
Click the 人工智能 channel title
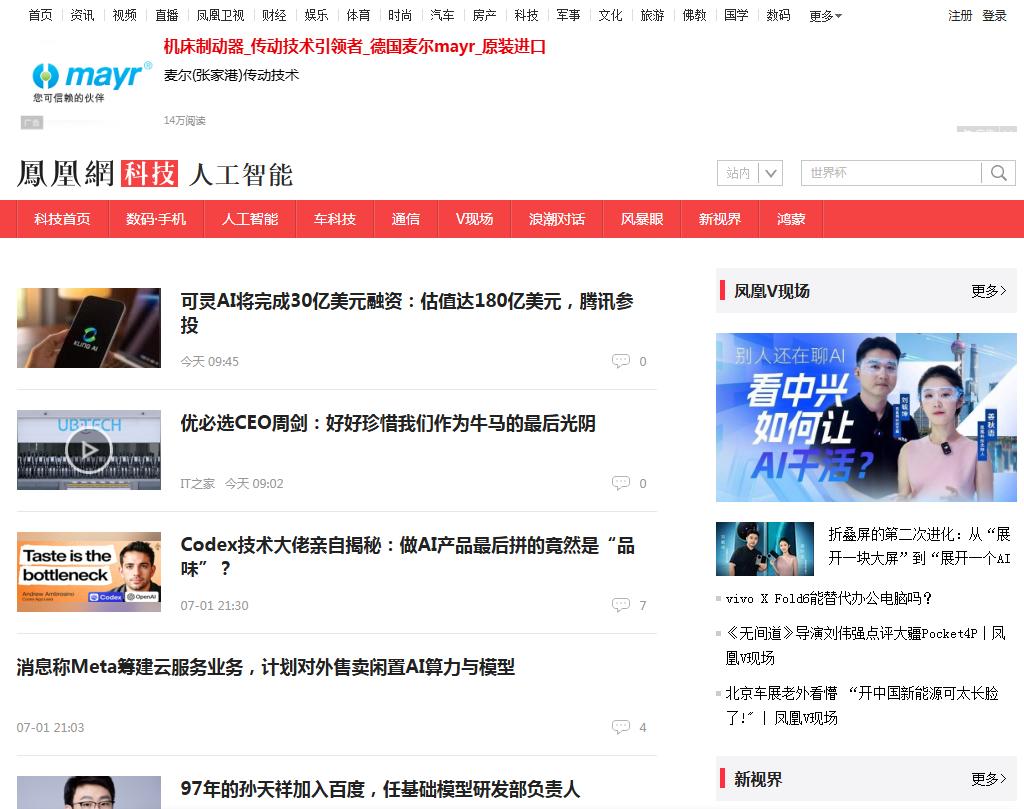(x=241, y=174)
